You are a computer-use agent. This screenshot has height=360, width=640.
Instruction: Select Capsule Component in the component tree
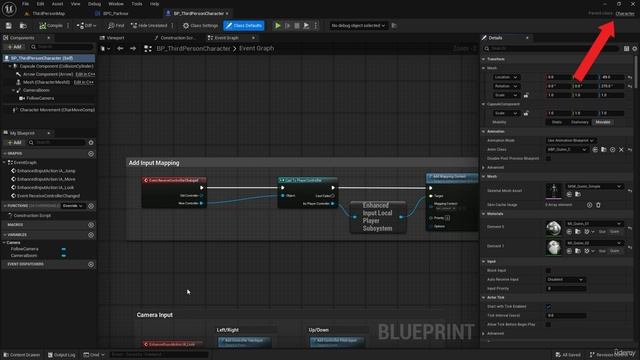coord(56,66)
